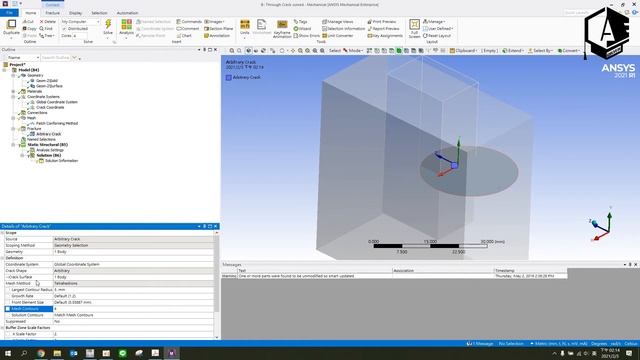Click the Report Preview button
The height and width of the screenshot is (360, 640).
click(x=383, y=29)
